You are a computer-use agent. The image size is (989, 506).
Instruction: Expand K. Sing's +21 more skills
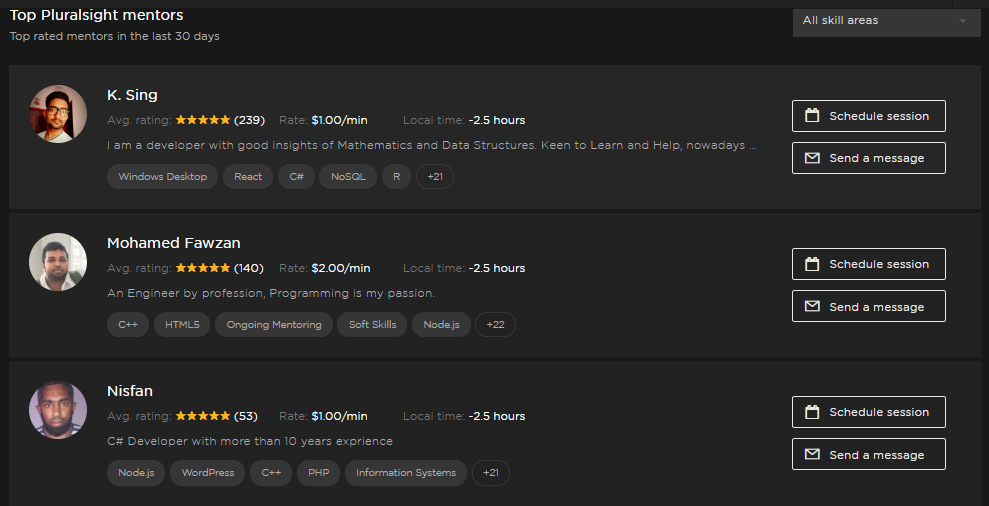tap(435, 177)
